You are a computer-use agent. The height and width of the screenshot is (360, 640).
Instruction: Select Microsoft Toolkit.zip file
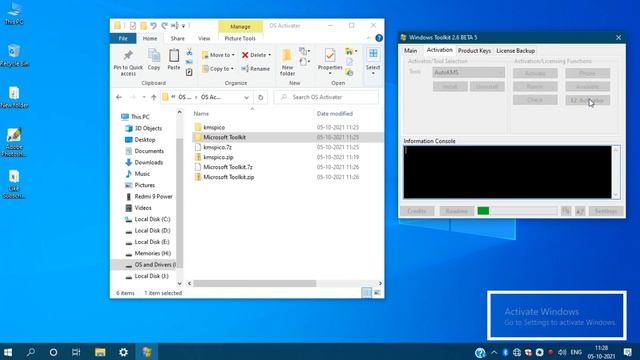point(229,177)
